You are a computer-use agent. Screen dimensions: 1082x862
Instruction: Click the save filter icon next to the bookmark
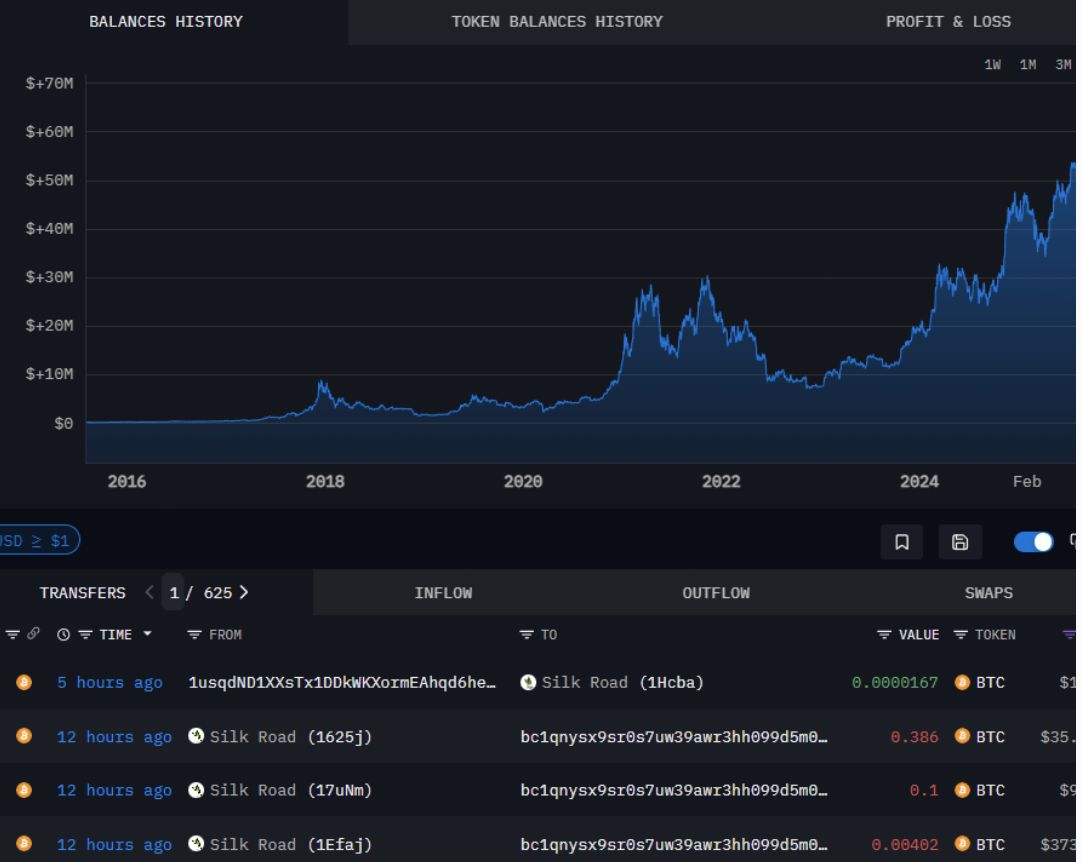tap(960, 541)
